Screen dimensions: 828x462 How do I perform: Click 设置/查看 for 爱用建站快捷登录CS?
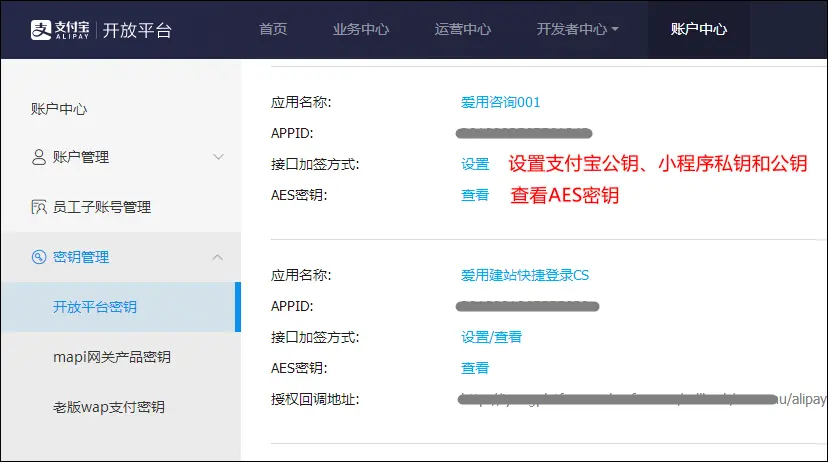tap(491, 337)
